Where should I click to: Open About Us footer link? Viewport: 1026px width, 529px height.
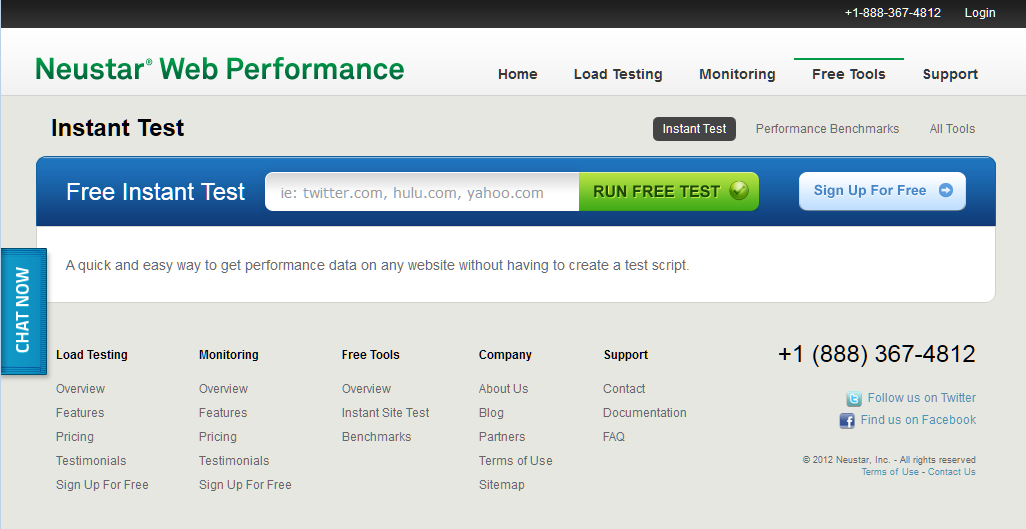click(x=503, y=389)
